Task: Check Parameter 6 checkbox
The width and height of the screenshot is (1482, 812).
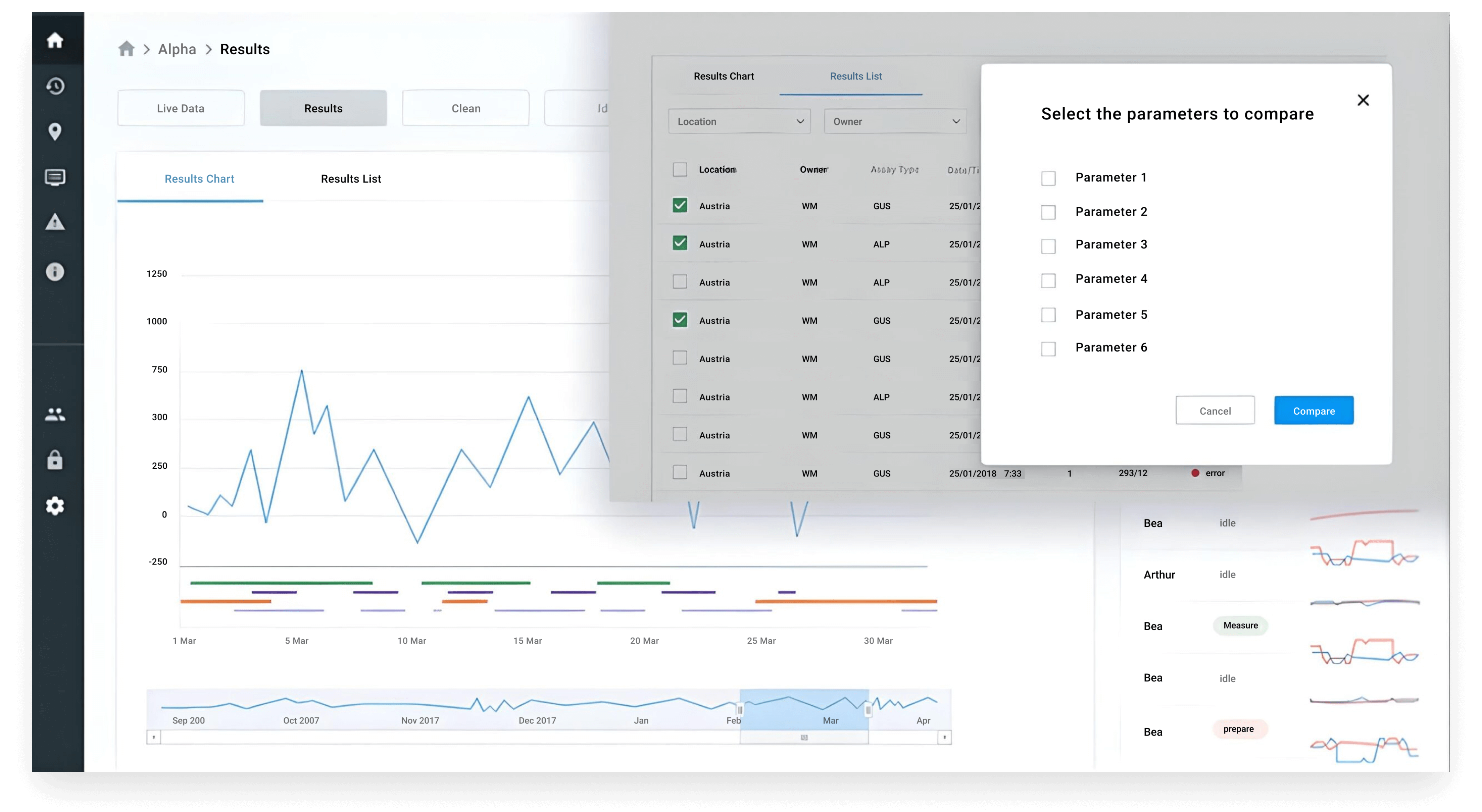Action: pos(1048,349)
